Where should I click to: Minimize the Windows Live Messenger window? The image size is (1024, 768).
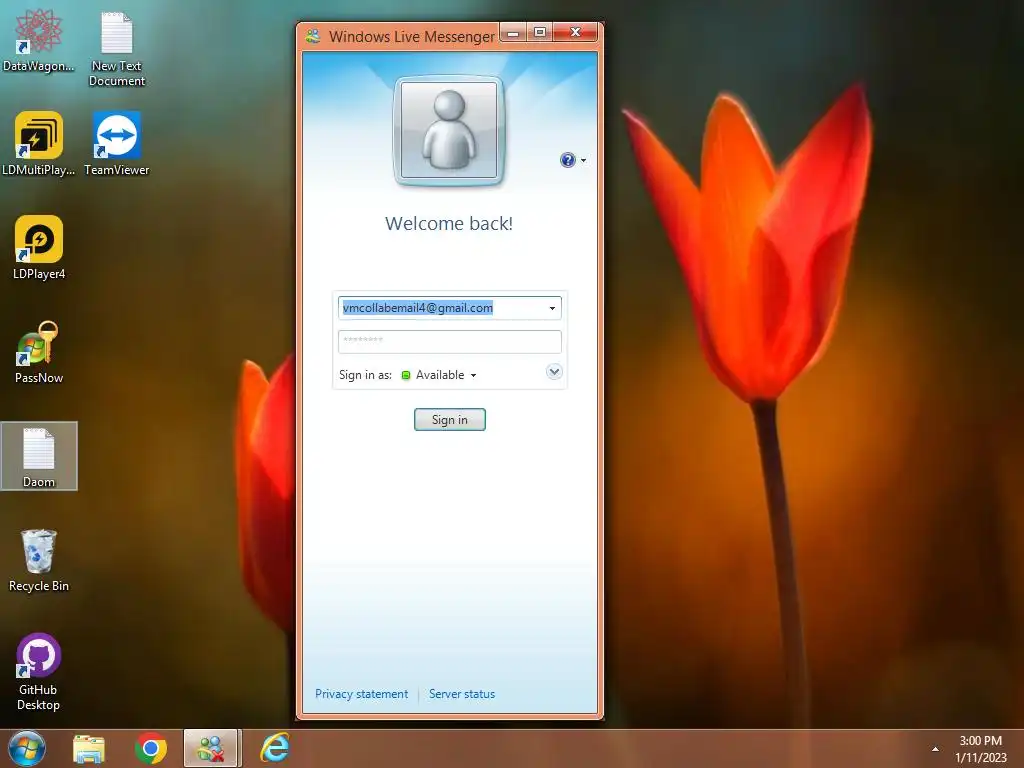[x=514, y=32]
